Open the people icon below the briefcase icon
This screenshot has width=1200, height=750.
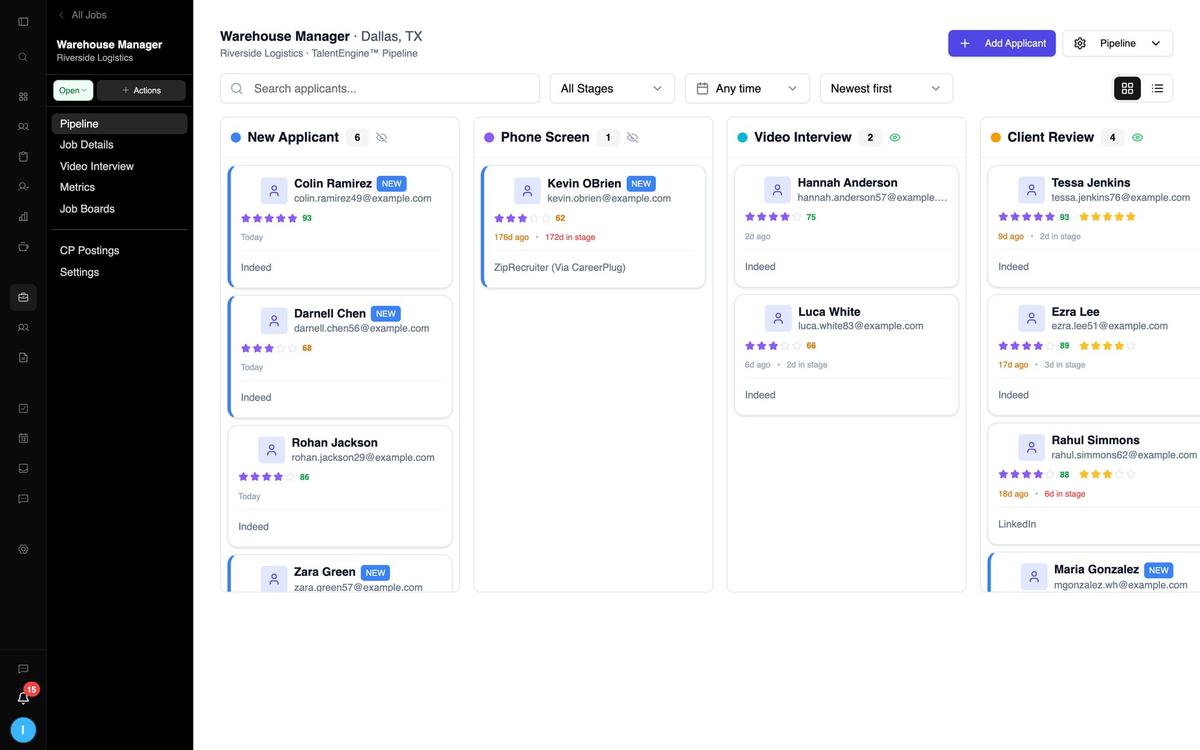(x=23, y=327)
